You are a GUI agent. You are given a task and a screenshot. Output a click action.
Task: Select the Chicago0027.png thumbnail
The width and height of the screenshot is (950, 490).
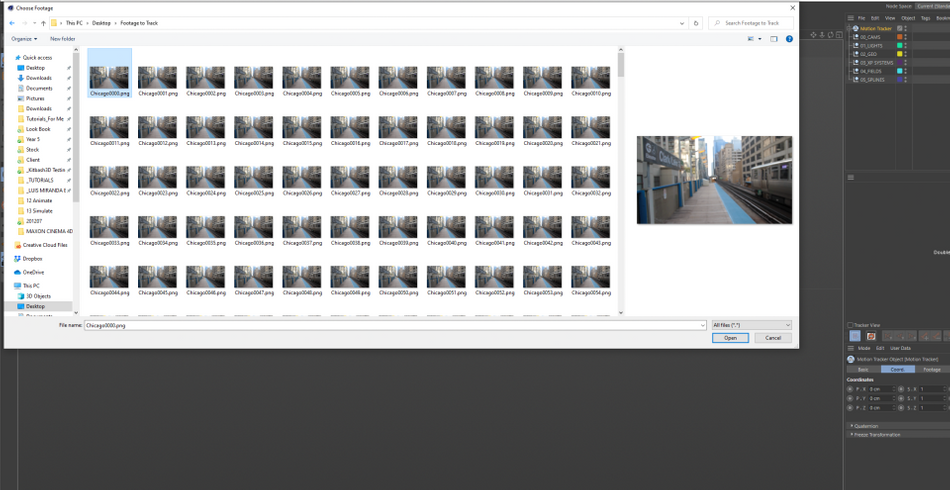click(350, 177)
